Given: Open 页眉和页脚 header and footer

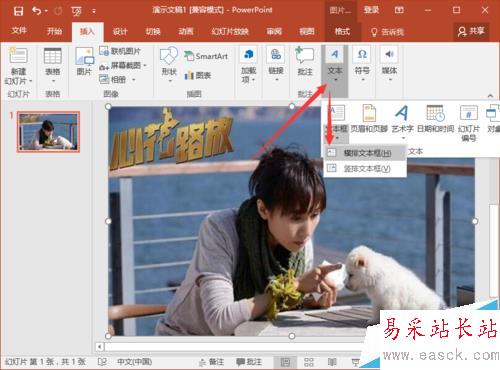Looking at the screenshot, I should 369,119.
